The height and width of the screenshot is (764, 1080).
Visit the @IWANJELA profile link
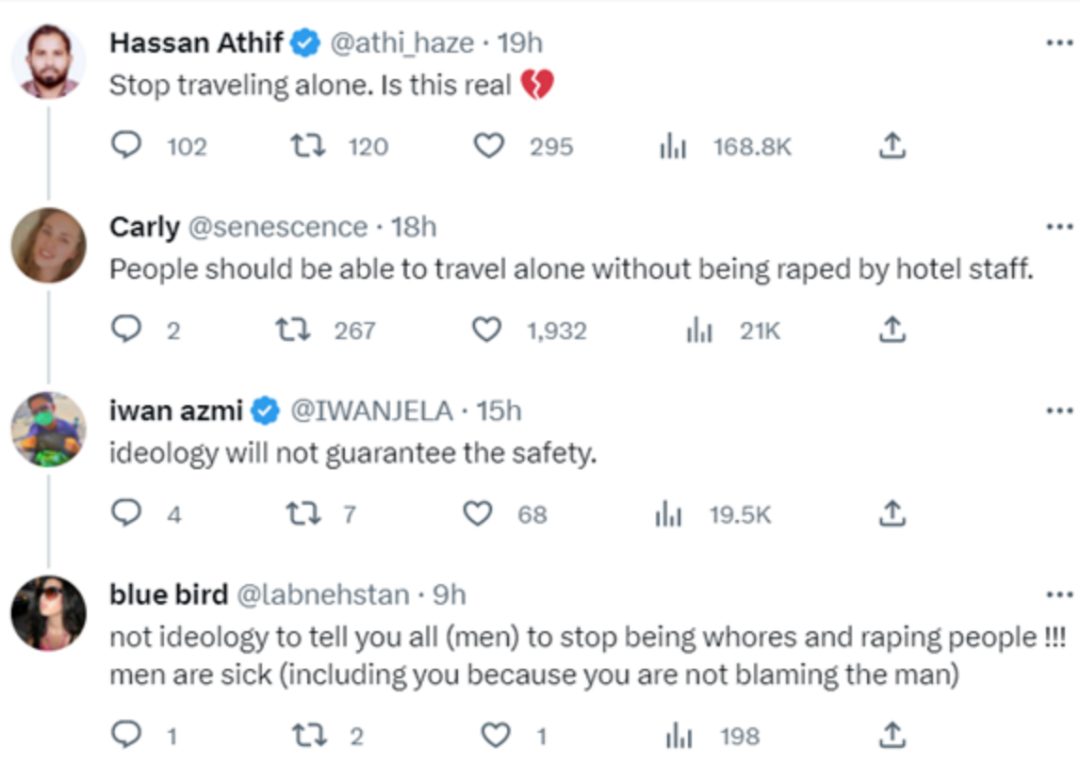[371, 411]
